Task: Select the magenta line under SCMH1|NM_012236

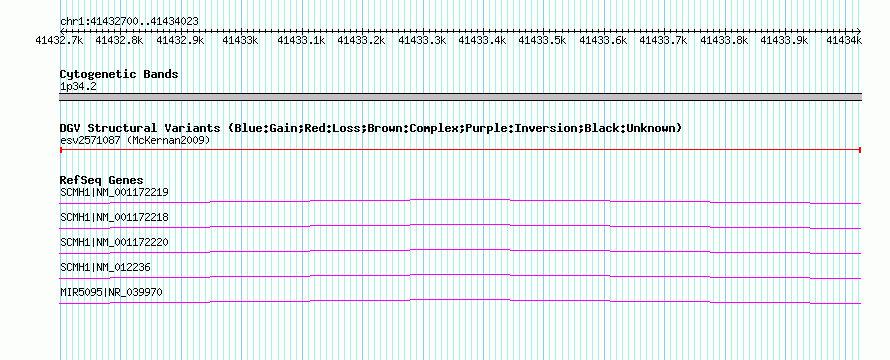Action: point(460,277)
